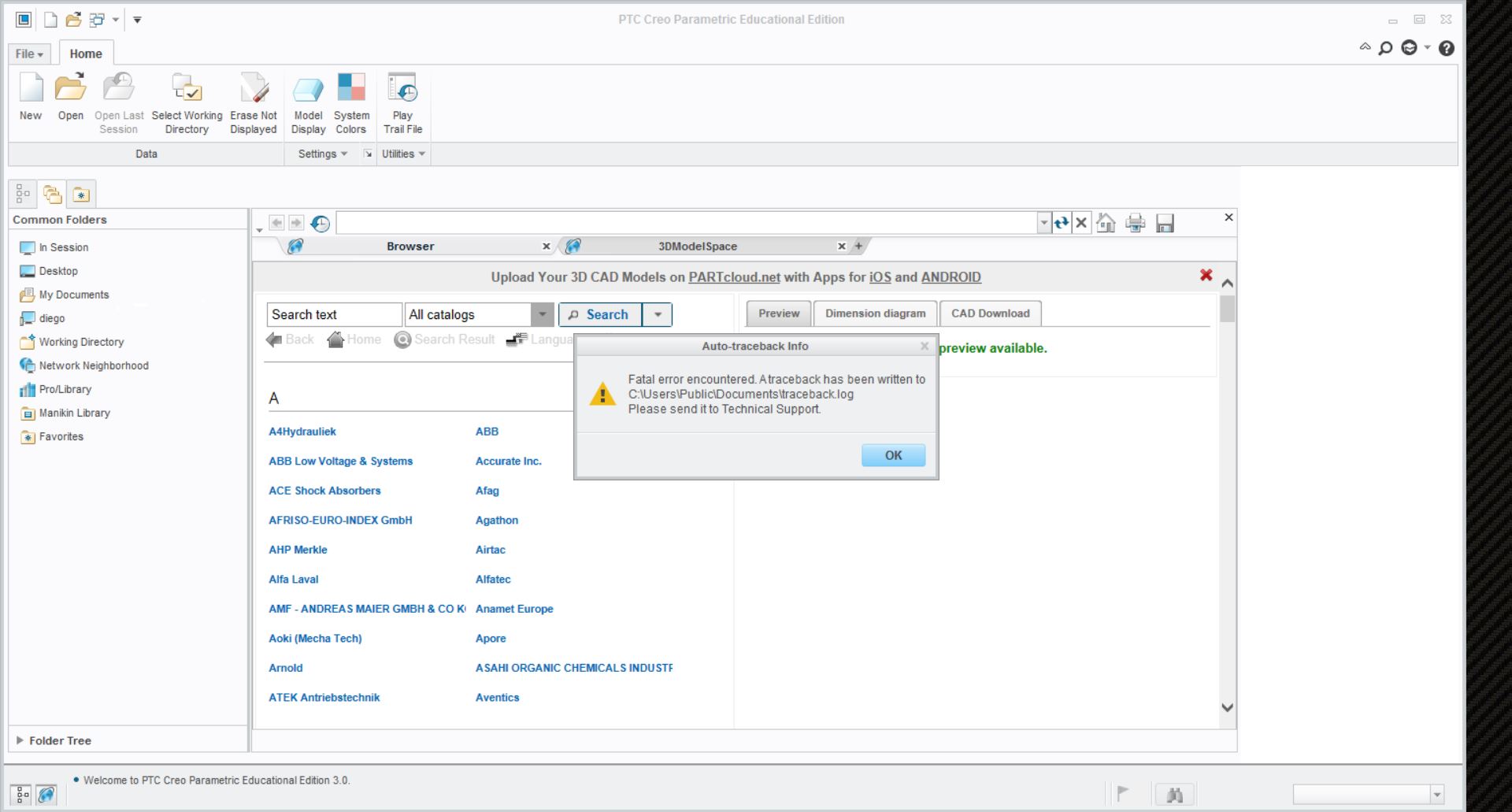Toggle navigator display icon in status bar
Viewport: 1512px width, 812px height.
click(x=23, y=795)
